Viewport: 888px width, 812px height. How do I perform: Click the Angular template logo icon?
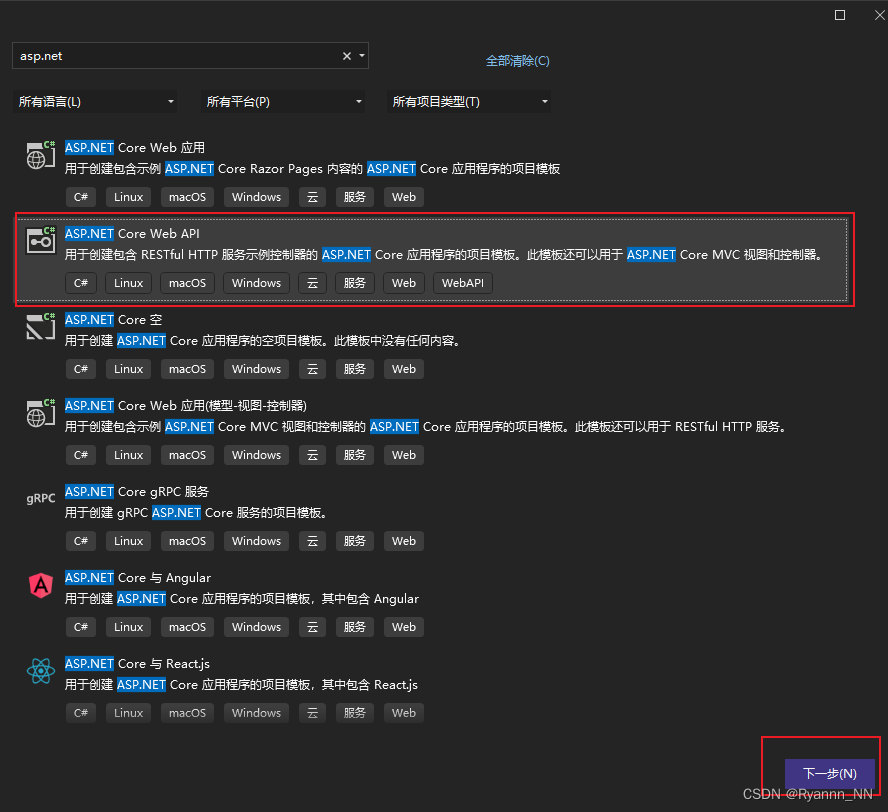41,585
